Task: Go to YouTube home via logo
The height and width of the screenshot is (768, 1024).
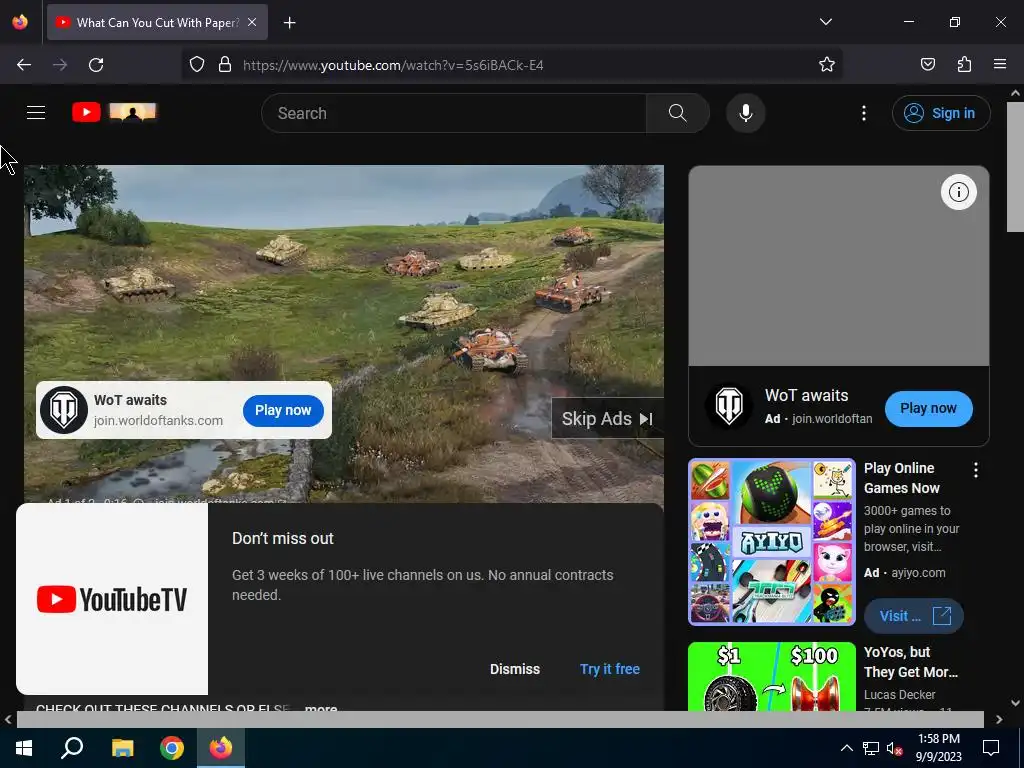Action: pyautogui.click(x=114, y=112)
